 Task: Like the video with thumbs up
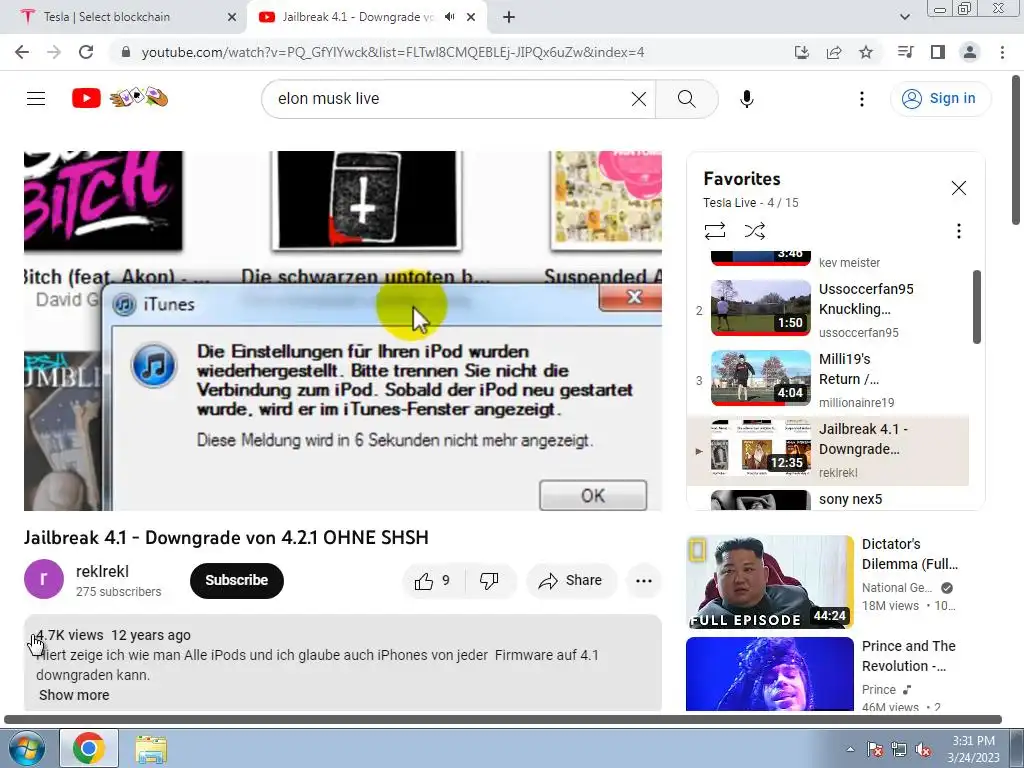433,581
